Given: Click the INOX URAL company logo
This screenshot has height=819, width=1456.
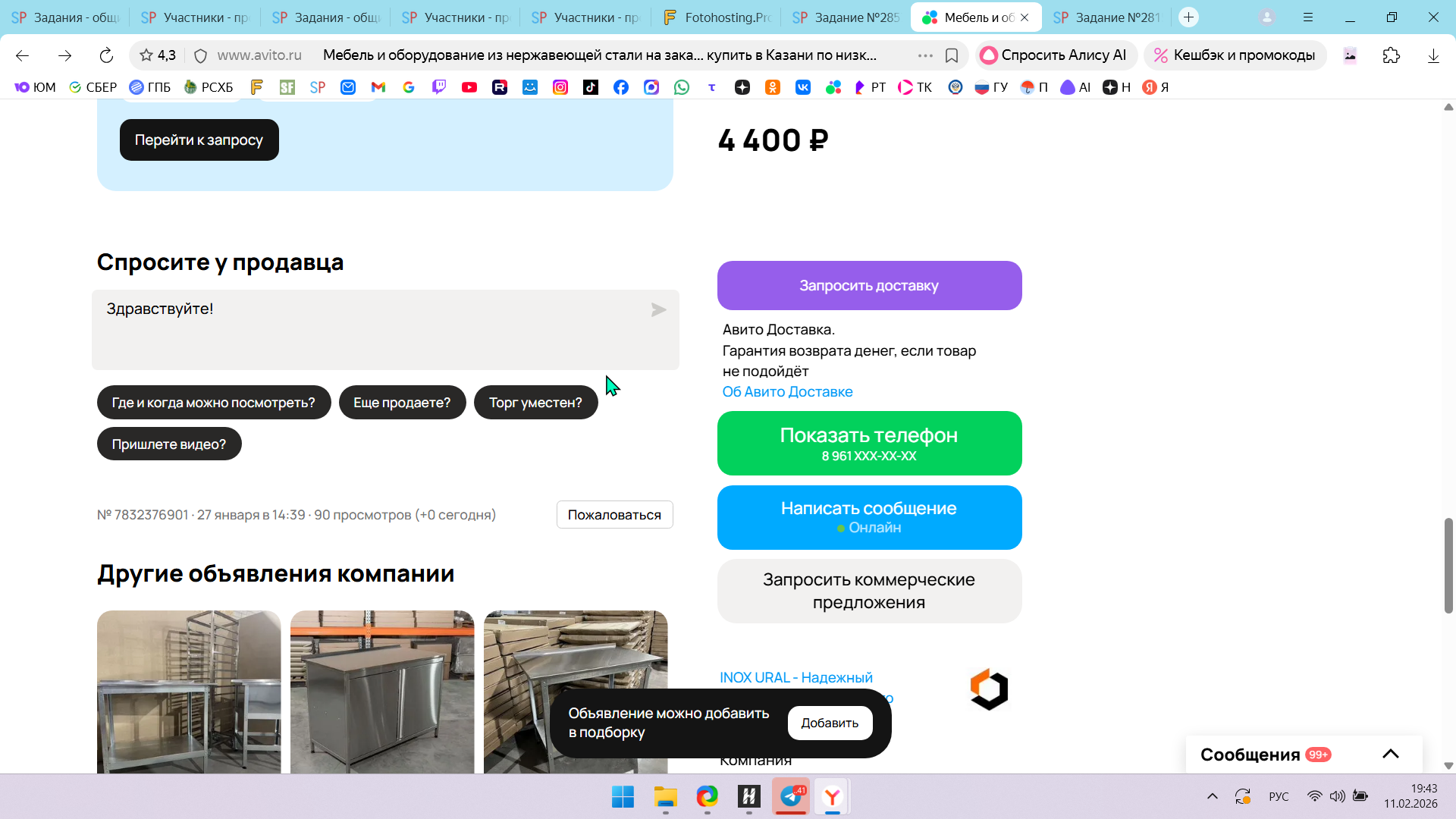Looking at the screenshot, I should tap(989, 689).
